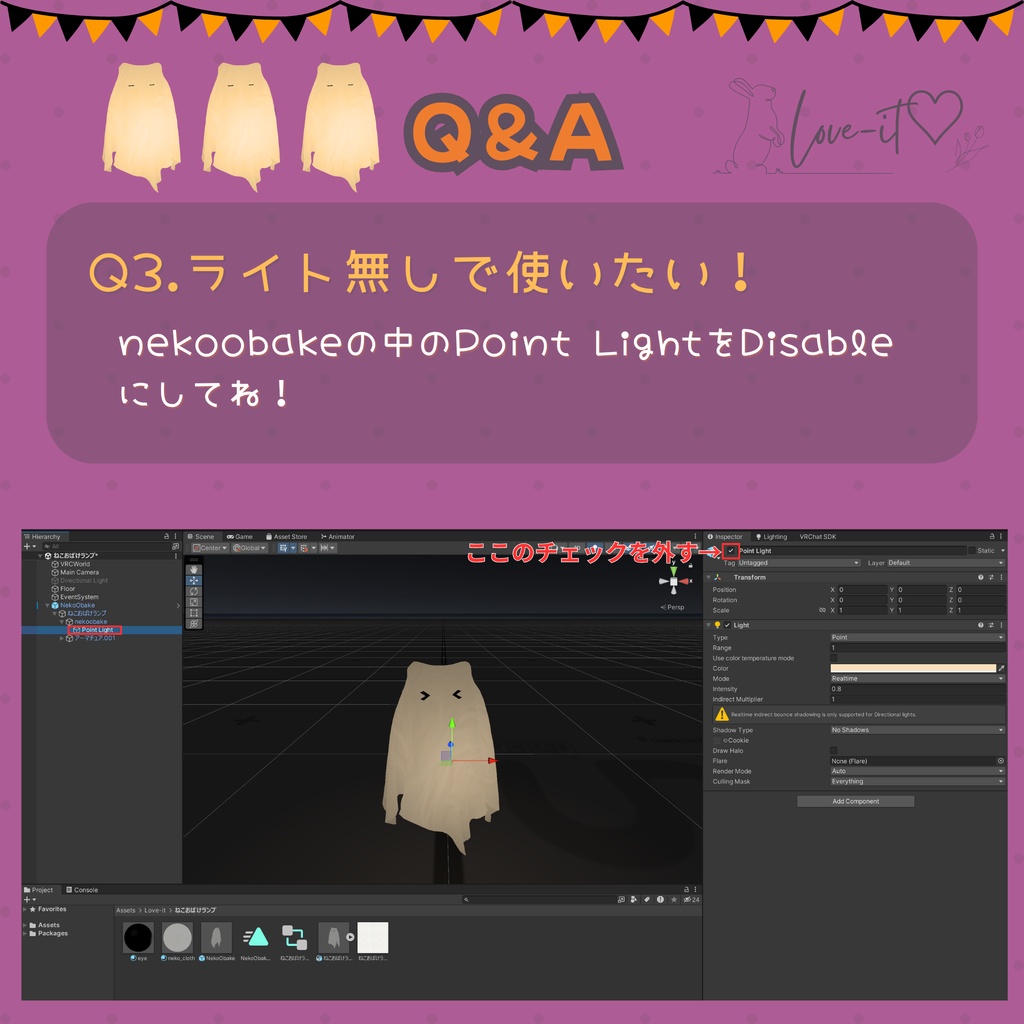Open the Culling Mask dropdown
Screen dimensions: 1024x1024
pyautogui.click(x=917, y=782)
